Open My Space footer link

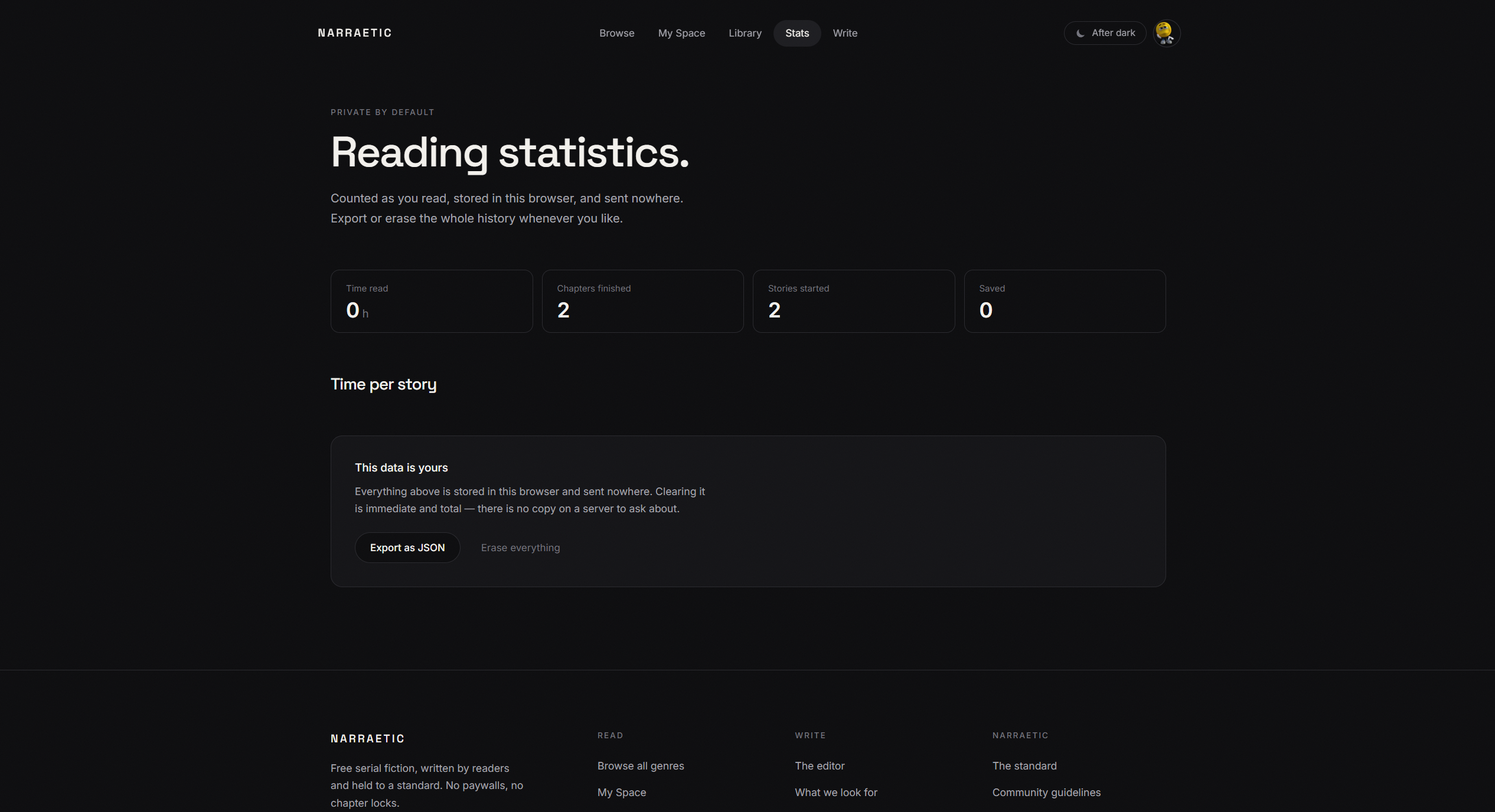622,793
